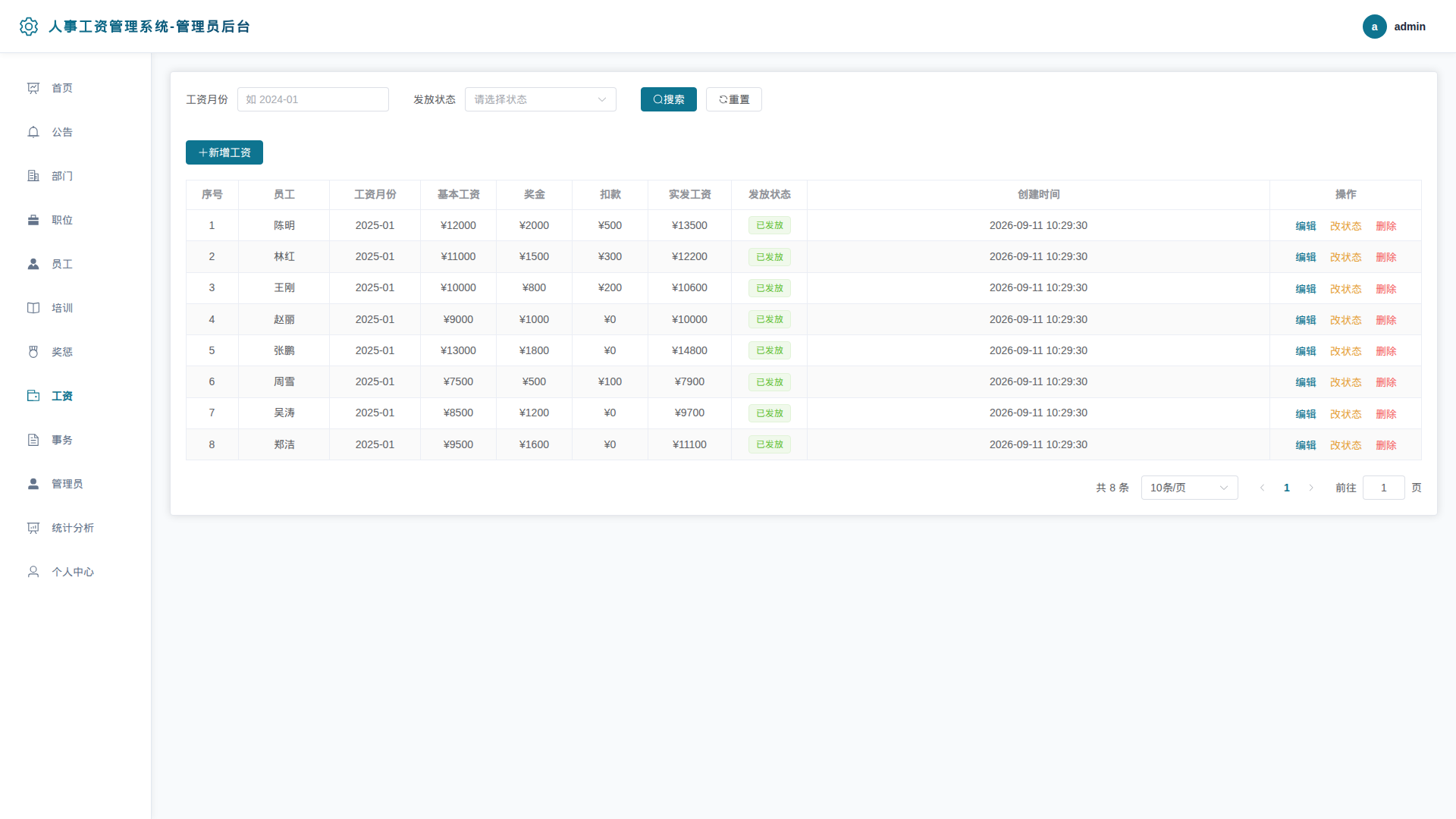Click the 工资月份 input field
The image size is (1456, 819).
pyautogui.click(x=313, y=99)
